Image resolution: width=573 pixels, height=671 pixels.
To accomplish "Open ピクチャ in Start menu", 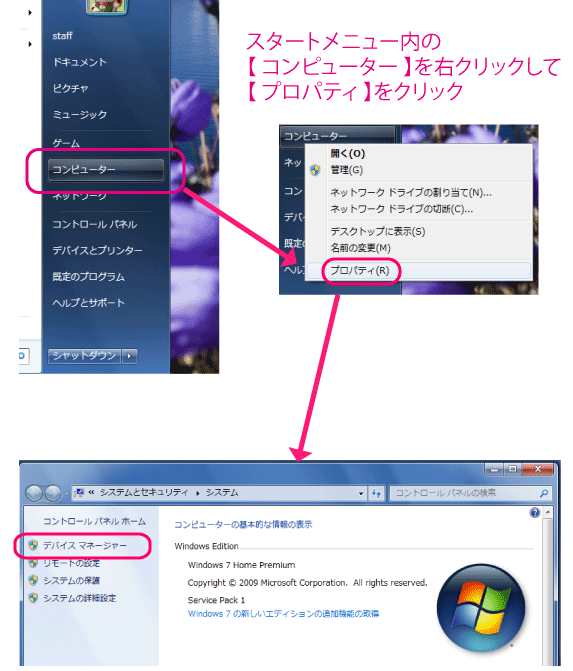I will 71,88.
